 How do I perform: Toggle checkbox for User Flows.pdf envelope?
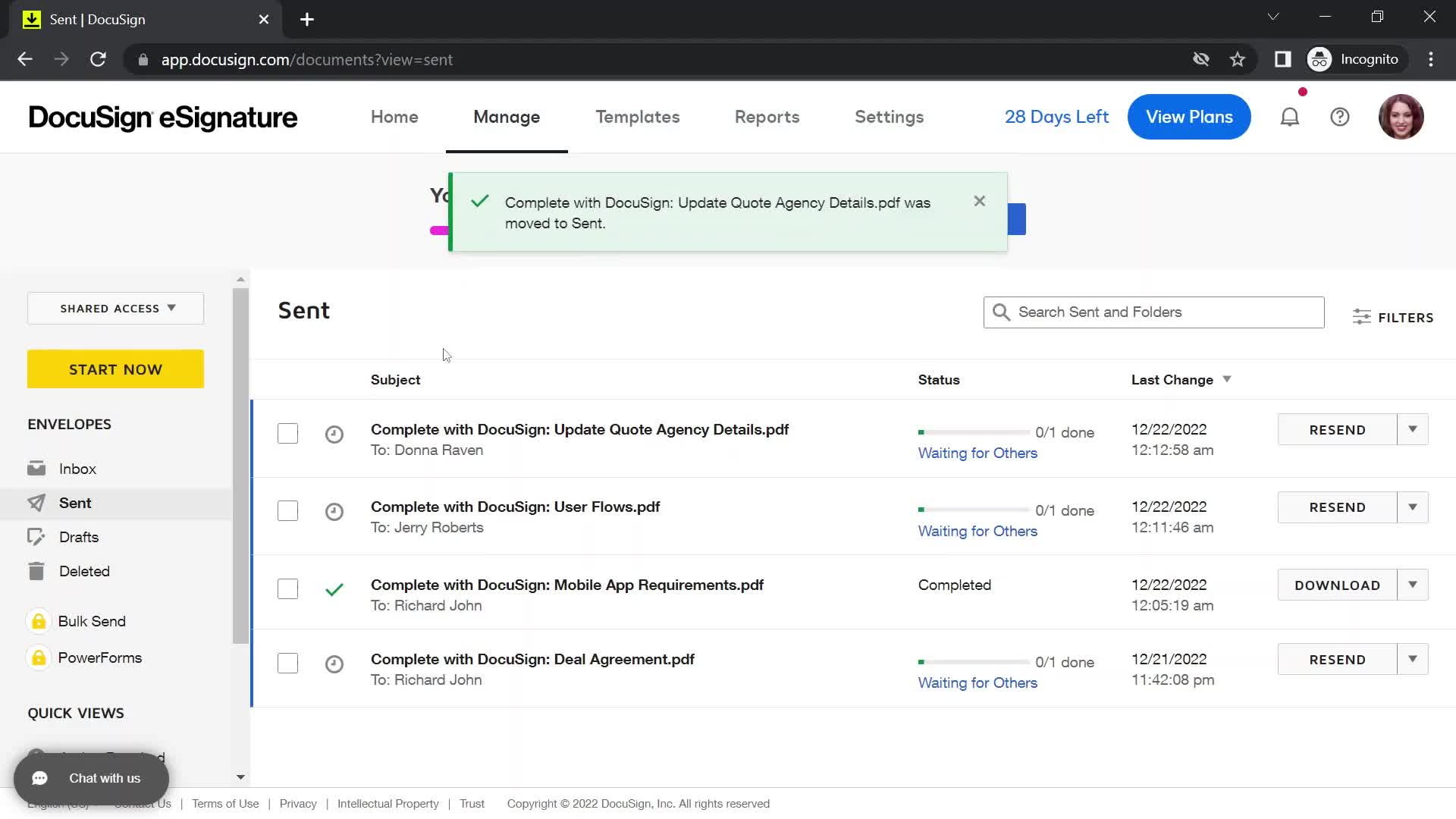(x=287, y=510)
